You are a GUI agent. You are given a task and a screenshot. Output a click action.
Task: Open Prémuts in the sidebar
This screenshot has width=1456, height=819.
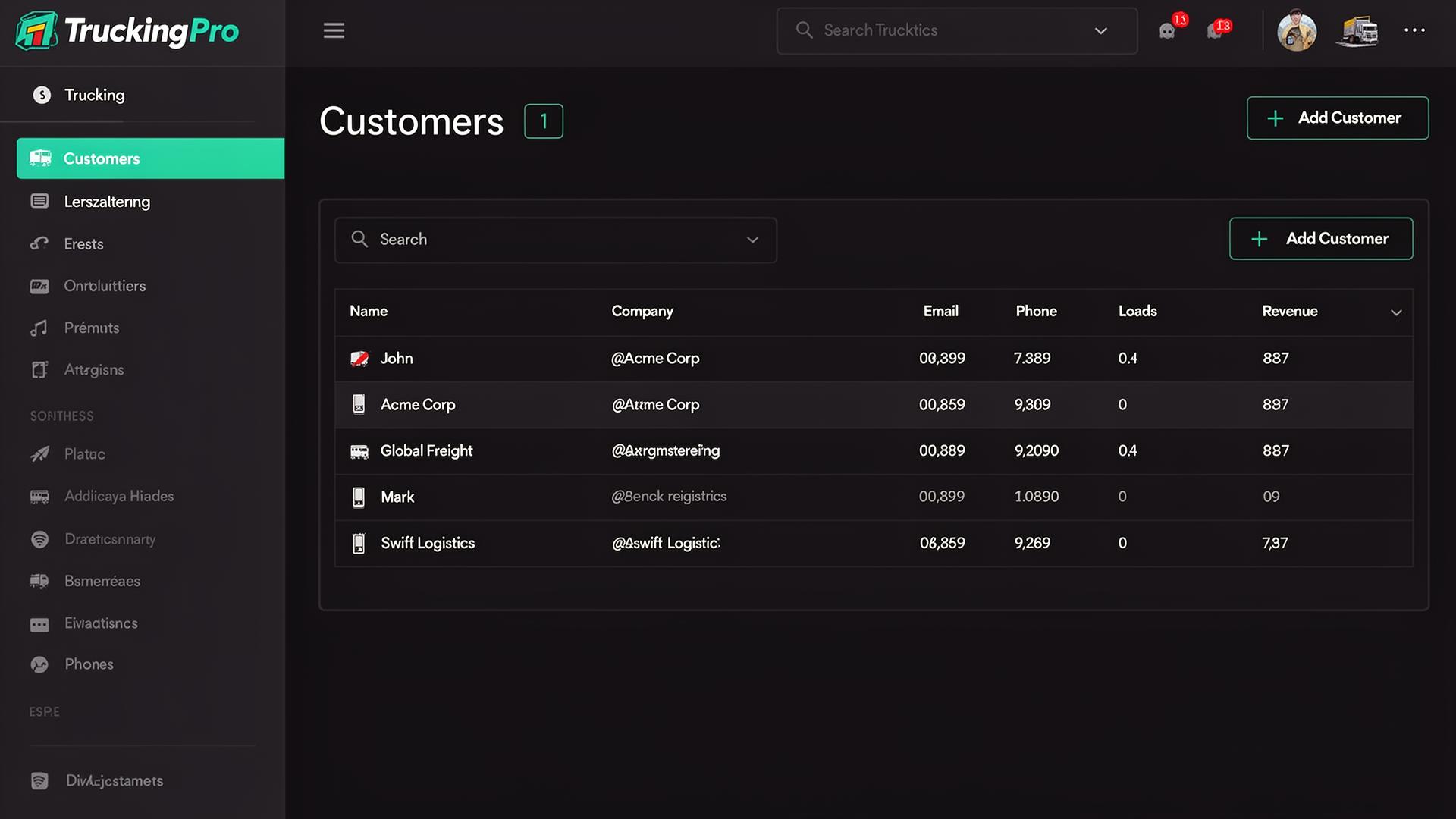coord(92,328)
